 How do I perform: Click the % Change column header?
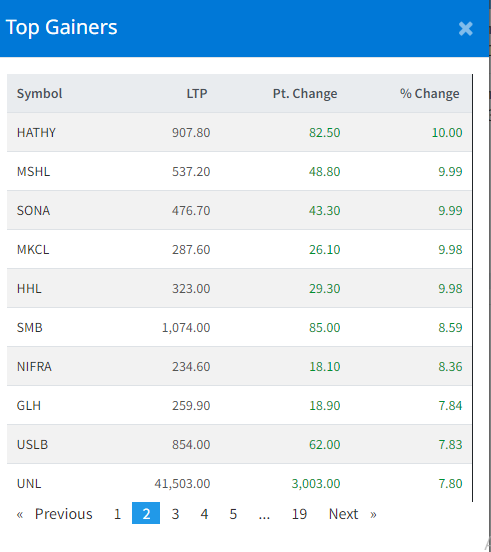point(429,94)
